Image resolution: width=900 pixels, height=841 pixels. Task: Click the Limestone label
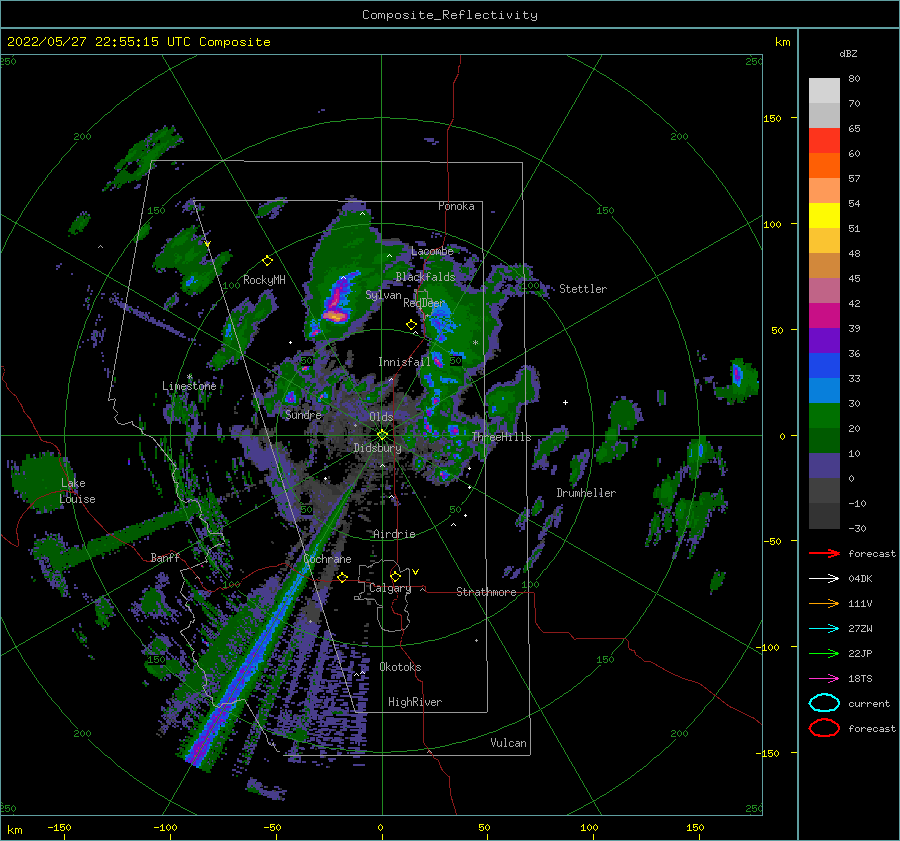pos(189,386)
